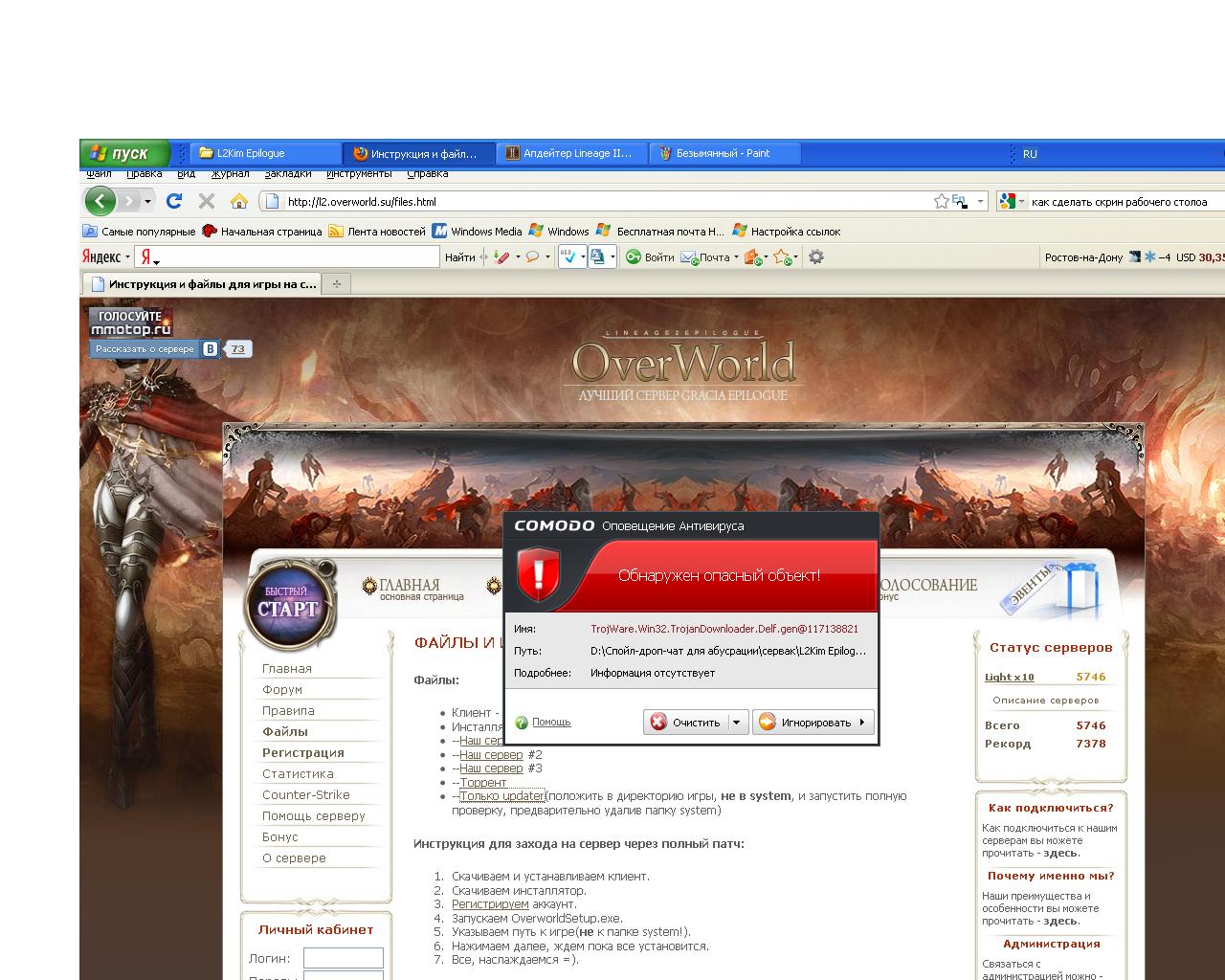The height and width of the screenshot is (980, 1225).
Task: Click the Yandex Найти search button
Action: pyautogui.click(x=460, y=256)
